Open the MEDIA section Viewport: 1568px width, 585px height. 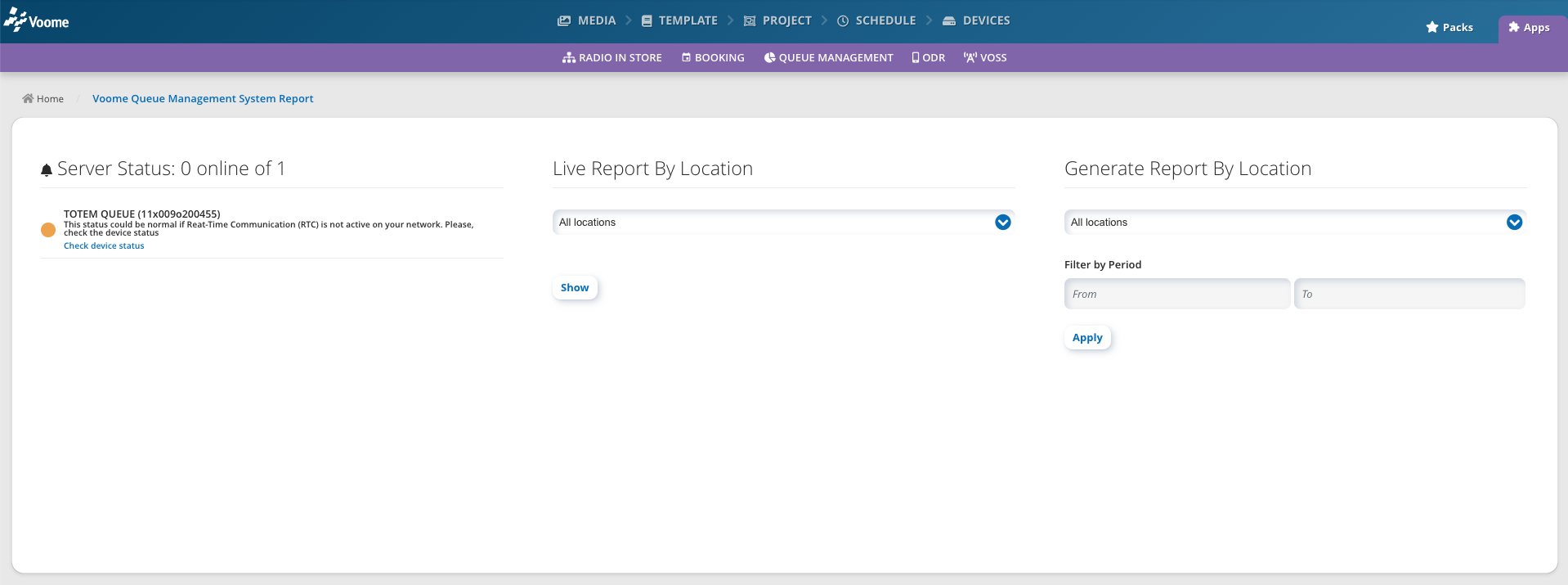587,20
